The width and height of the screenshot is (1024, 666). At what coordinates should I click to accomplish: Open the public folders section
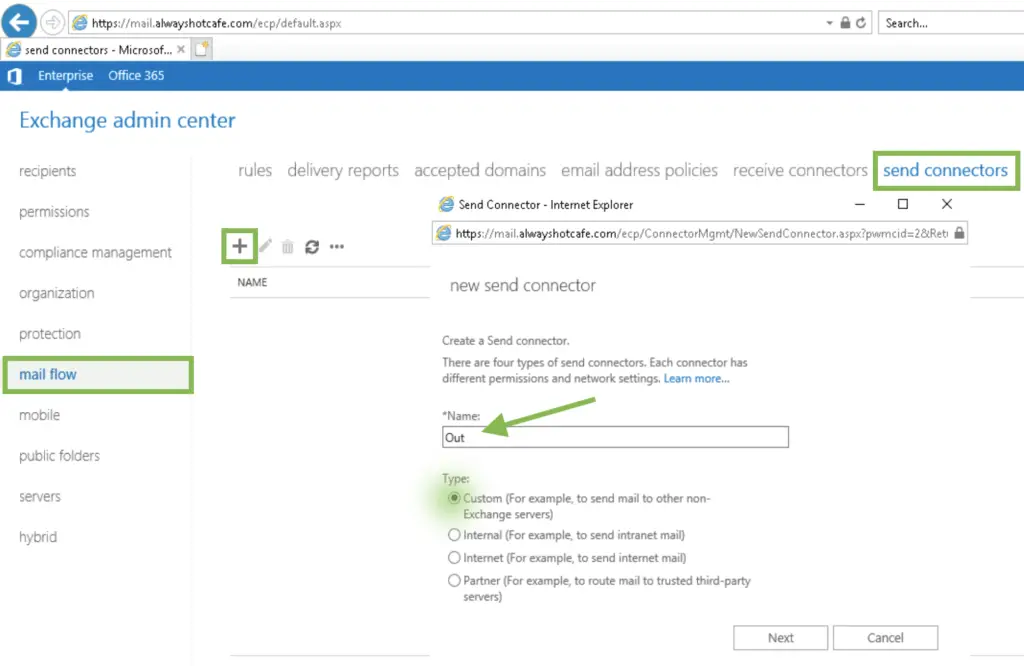(x=59, y=456)
